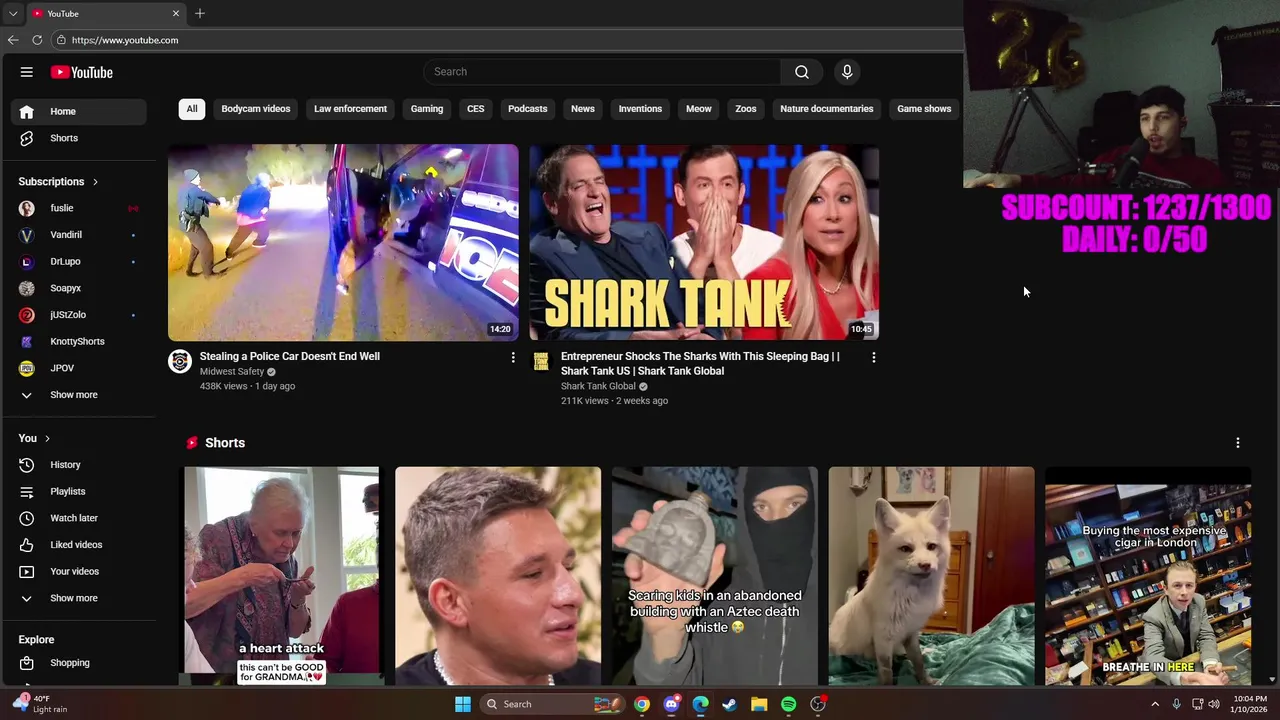The image size is (1280, 720).
Task: Open fuslie channel subscription
Action: pos(79,208)
